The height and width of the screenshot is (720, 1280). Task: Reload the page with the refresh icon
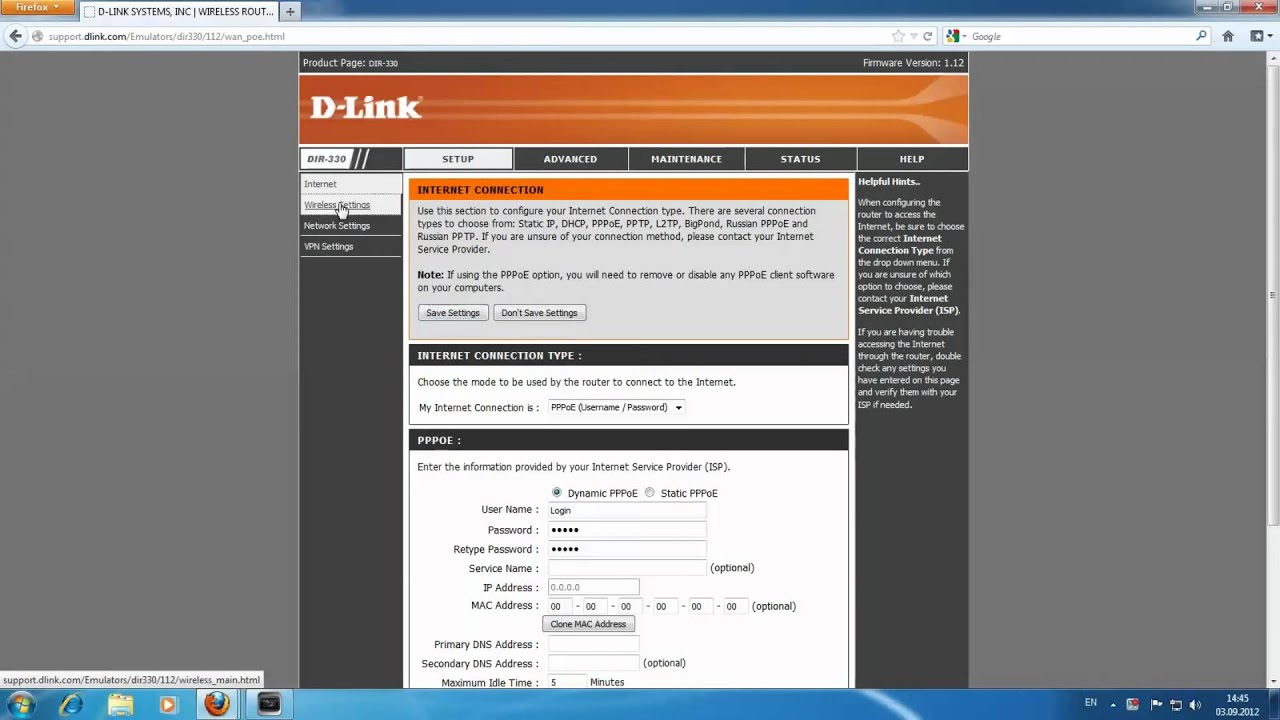(928, 36)
